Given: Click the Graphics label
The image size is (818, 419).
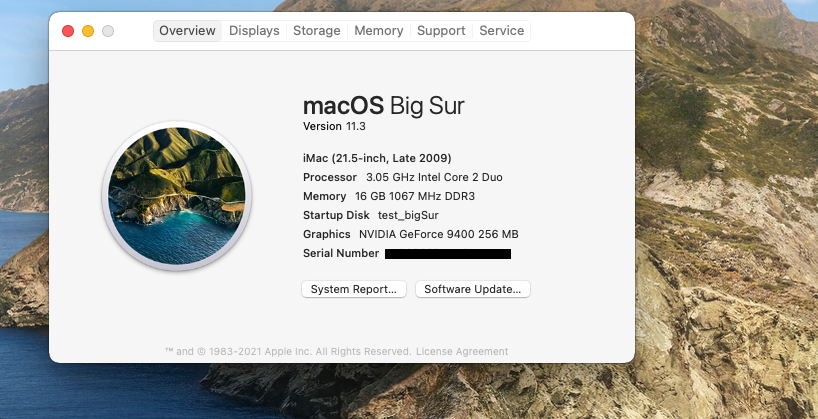Looking at the screenshot, I should coord(327,234).
